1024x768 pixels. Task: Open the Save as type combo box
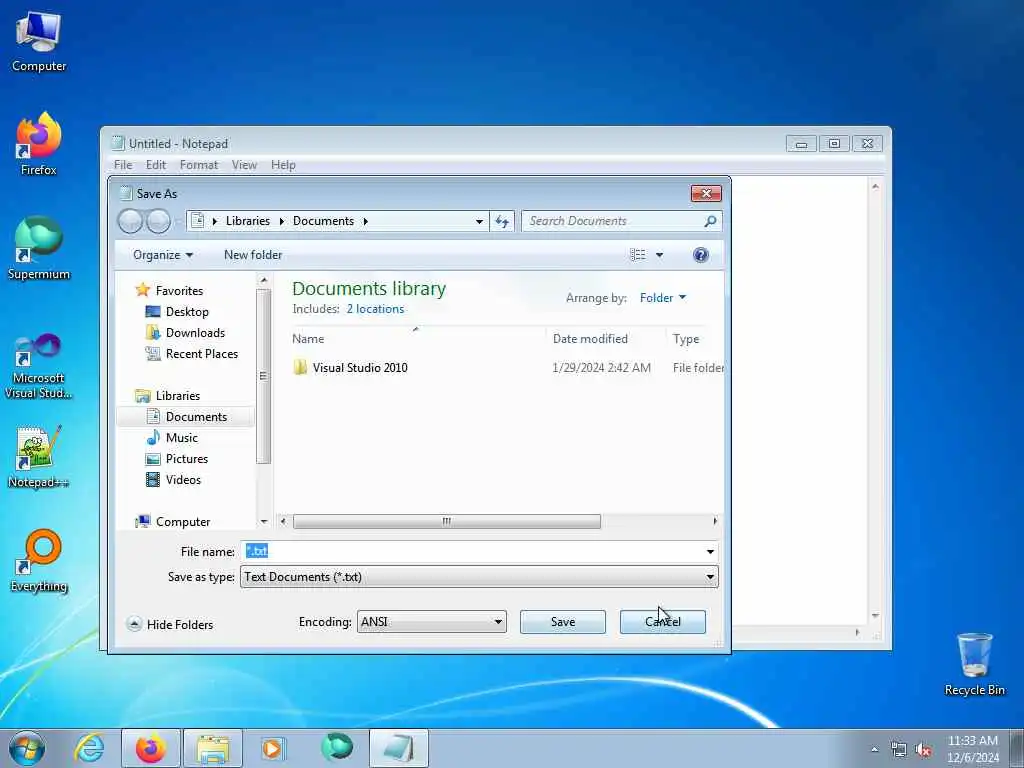(479, 577)
